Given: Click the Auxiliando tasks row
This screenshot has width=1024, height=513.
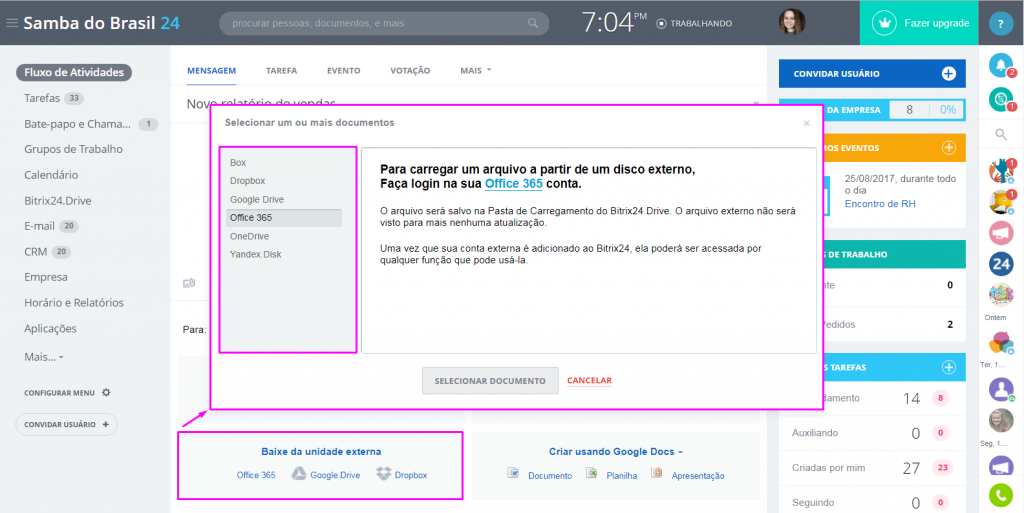Looking at the screenshot, I should point(872,433).
